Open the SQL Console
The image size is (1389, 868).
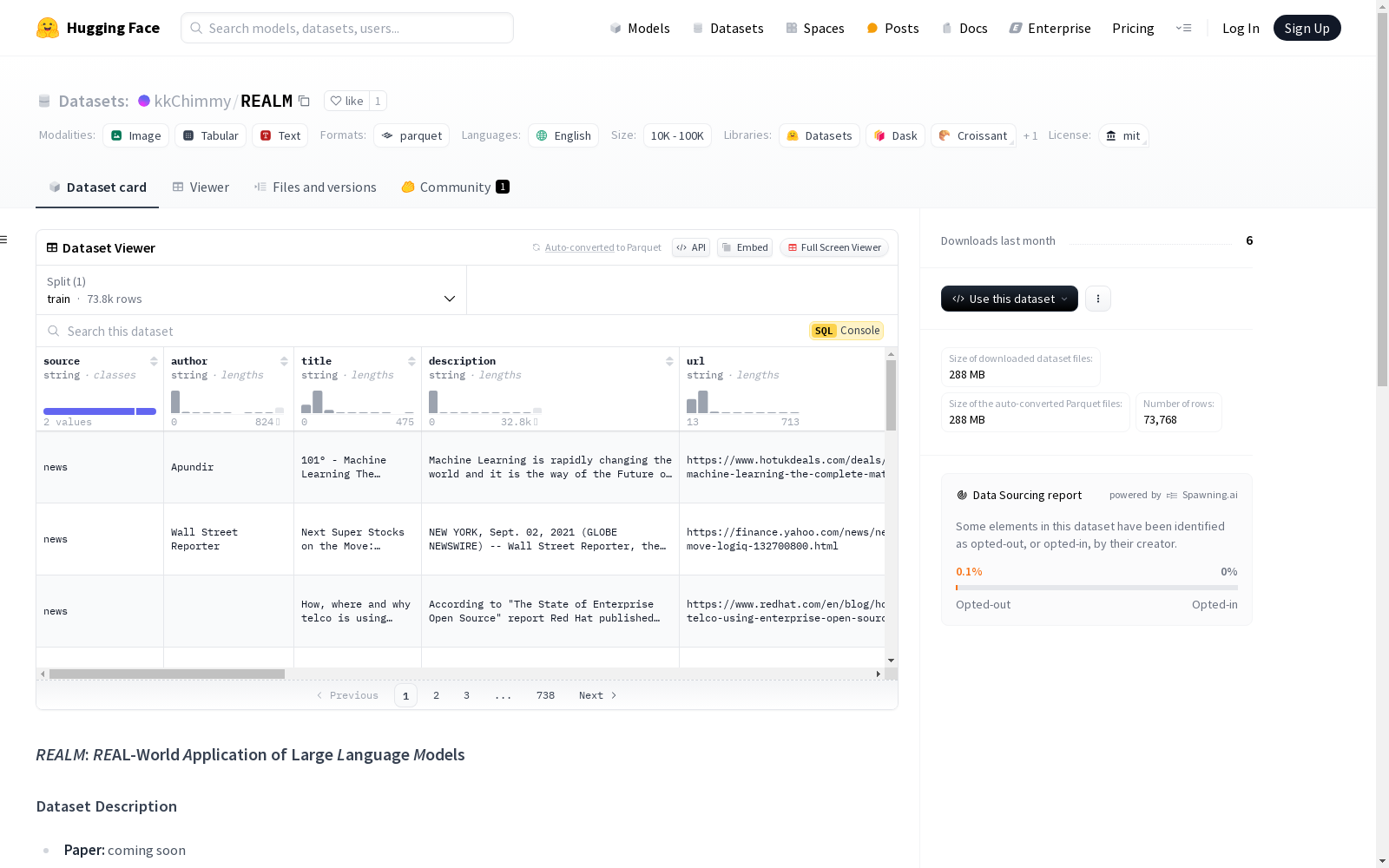[x=846, y=331]
